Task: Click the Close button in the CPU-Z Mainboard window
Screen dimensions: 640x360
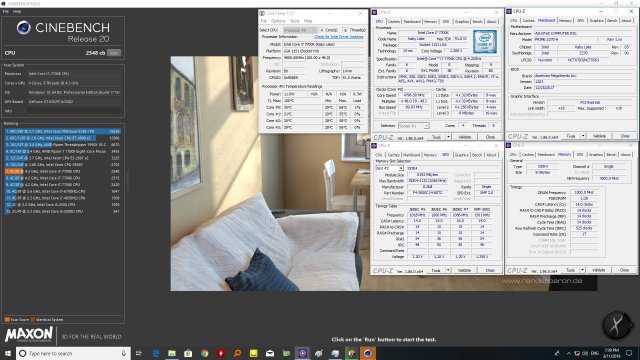Action: coord(624,136)
